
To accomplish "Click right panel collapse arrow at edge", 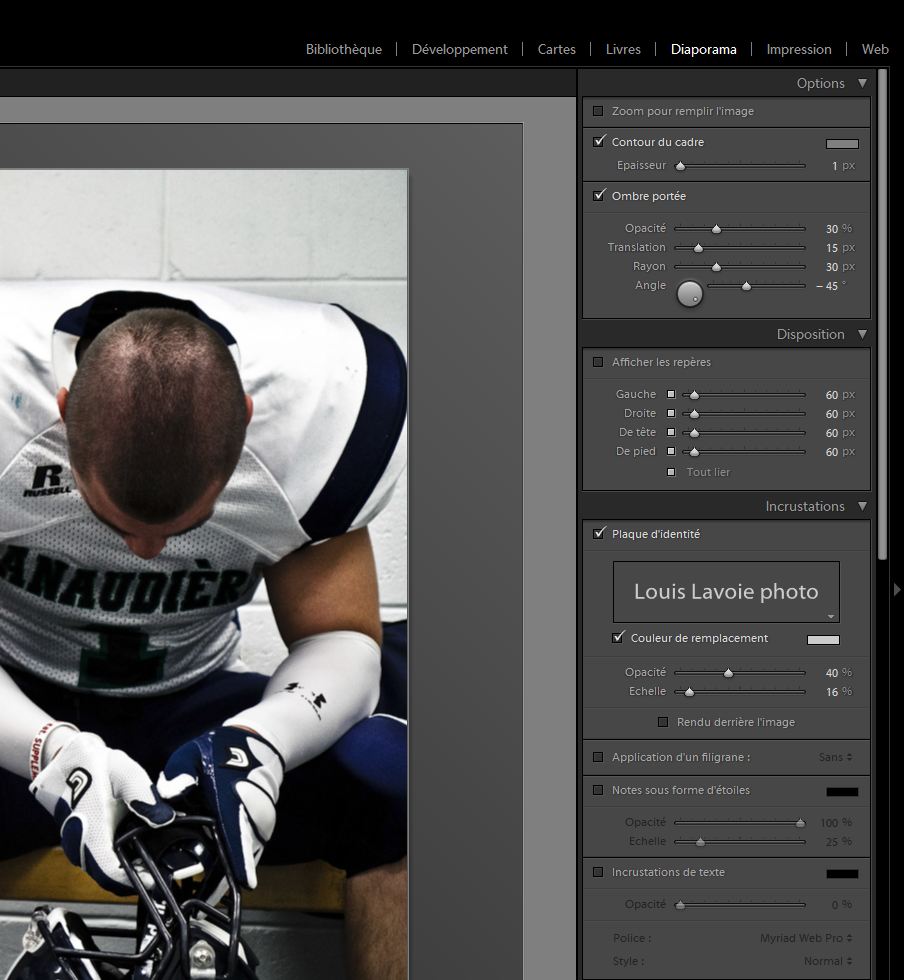I will click(897, 590).
